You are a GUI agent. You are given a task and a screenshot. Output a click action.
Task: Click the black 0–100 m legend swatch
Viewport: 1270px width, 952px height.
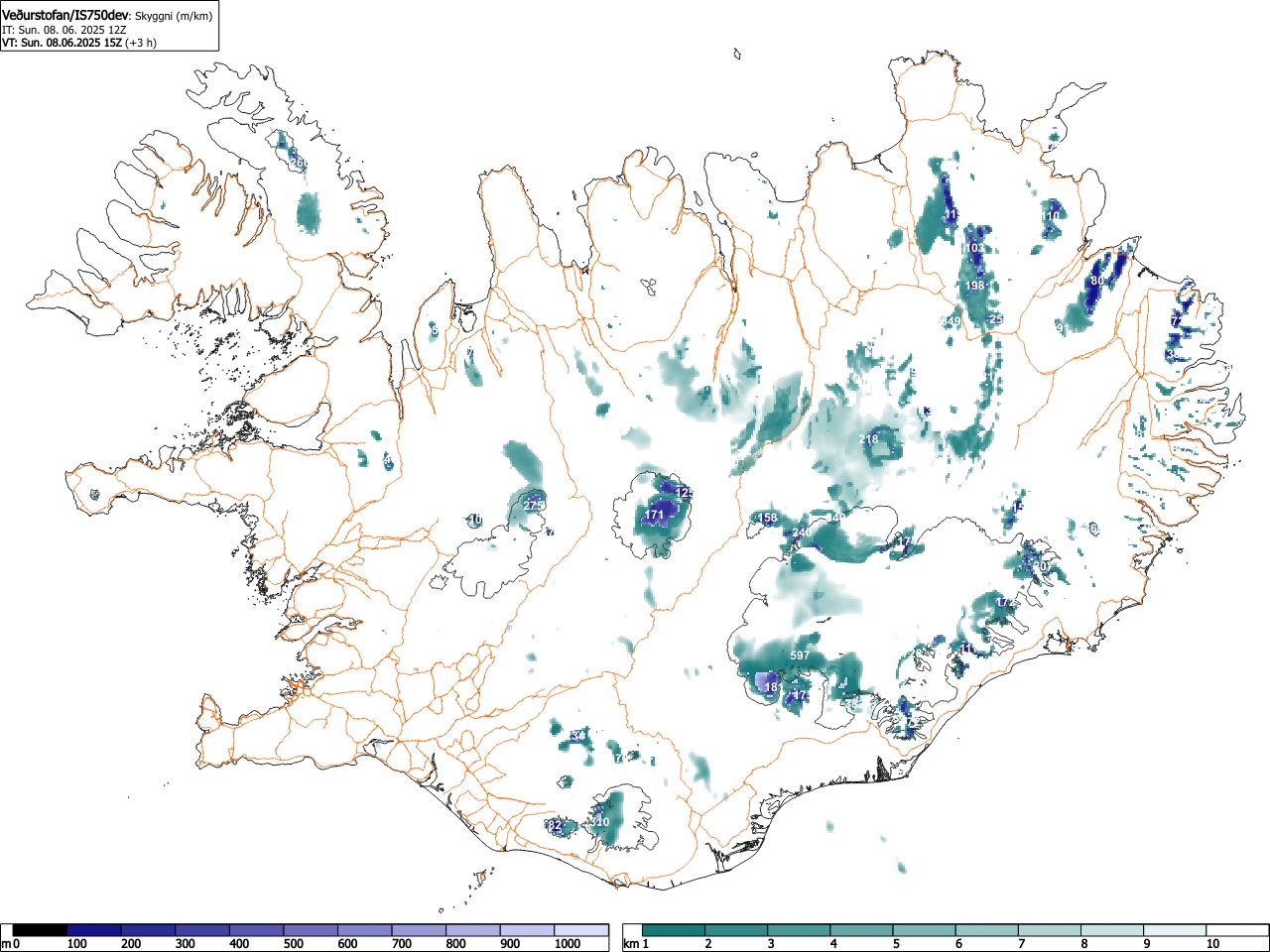point(41,930)
